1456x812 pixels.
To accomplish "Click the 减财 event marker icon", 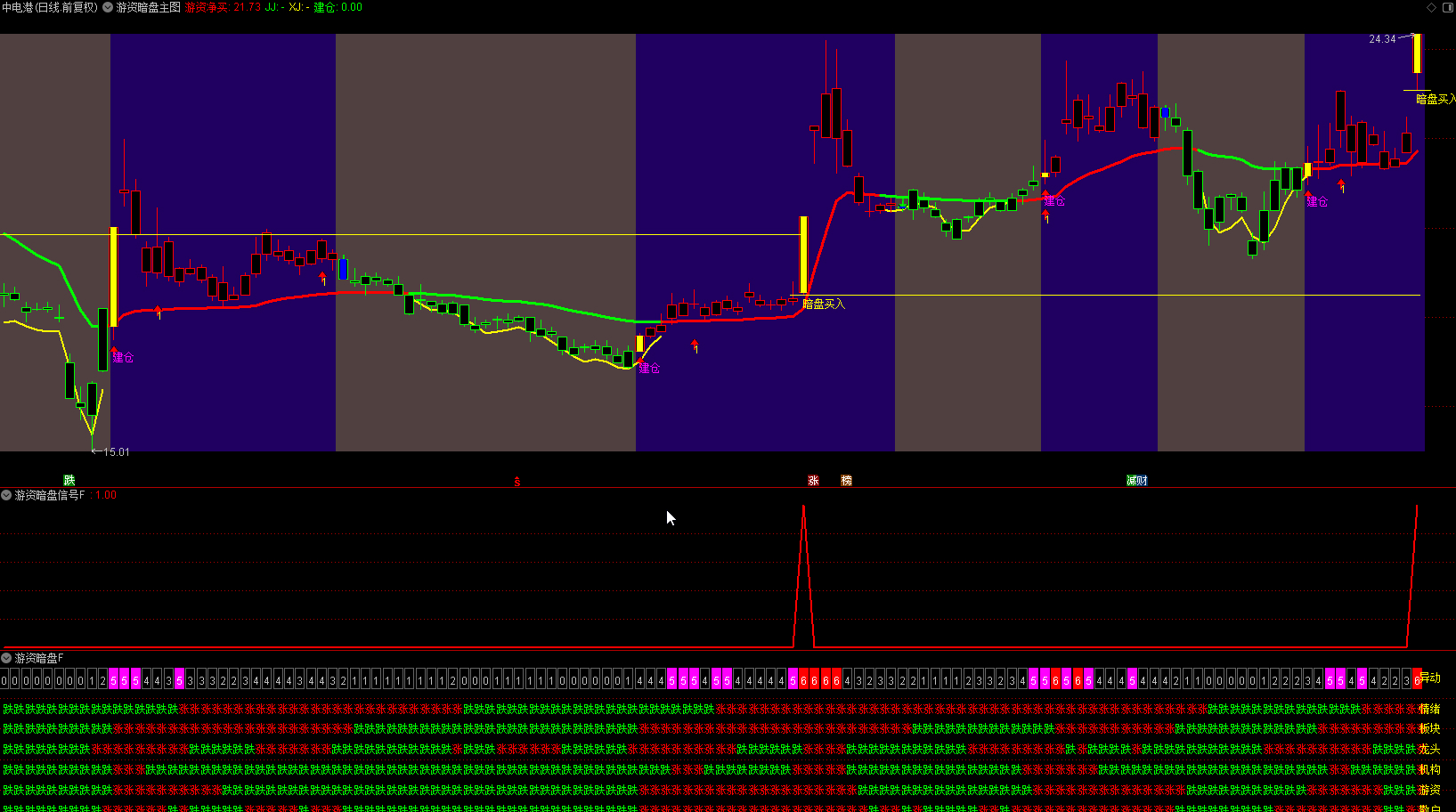I will coord(1136,481).
